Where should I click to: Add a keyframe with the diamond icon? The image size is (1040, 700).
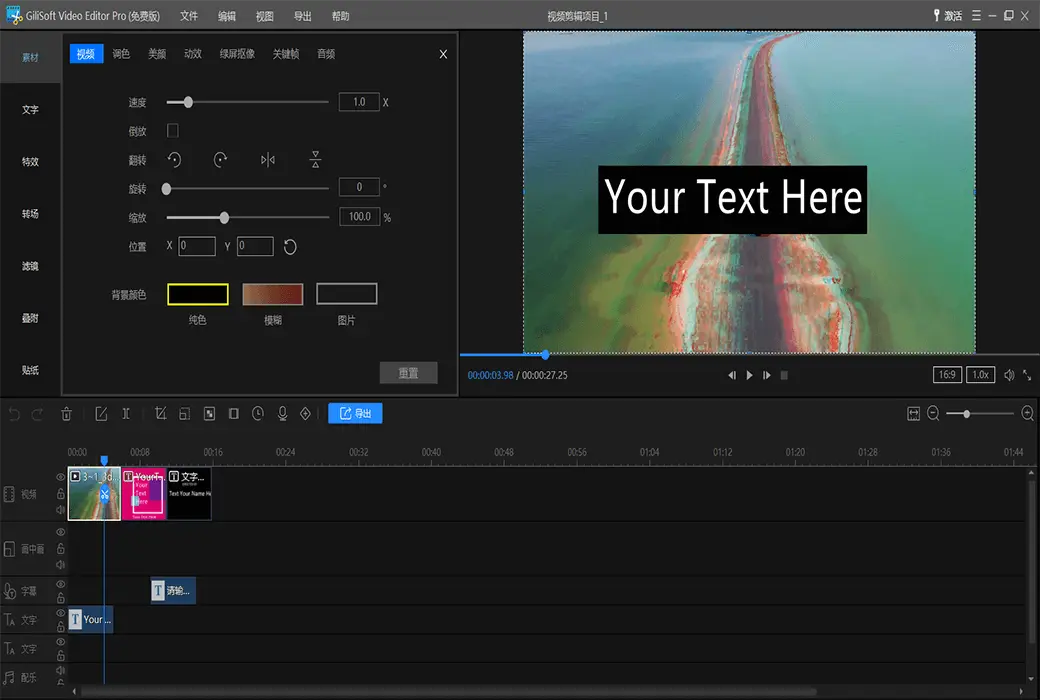(305, 414)
